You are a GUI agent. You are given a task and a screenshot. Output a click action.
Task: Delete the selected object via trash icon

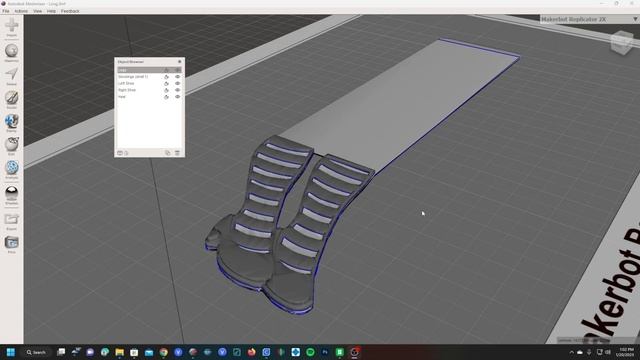click(x=178, y=153)
